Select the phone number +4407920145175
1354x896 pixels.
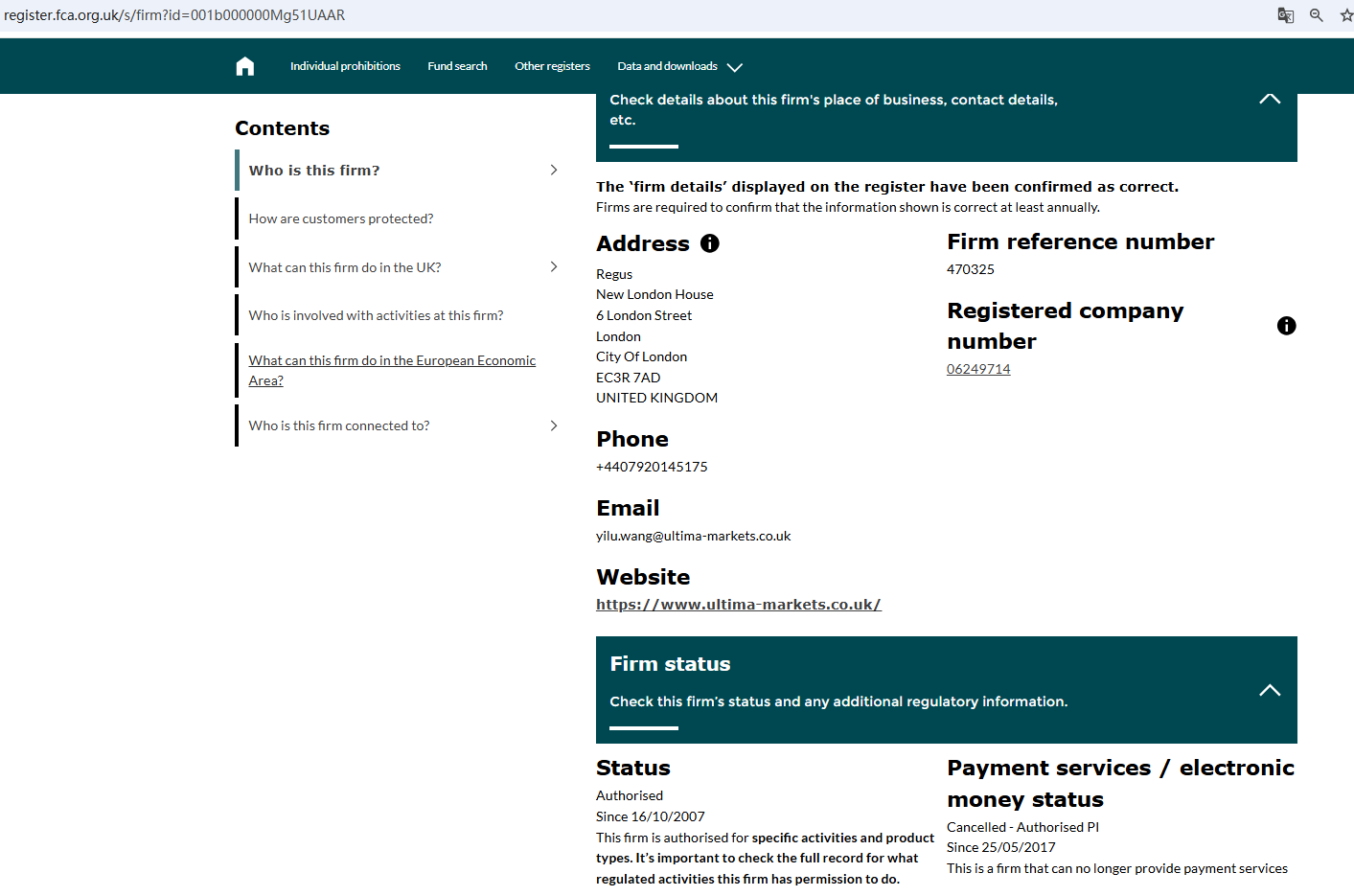click(652, 467)
